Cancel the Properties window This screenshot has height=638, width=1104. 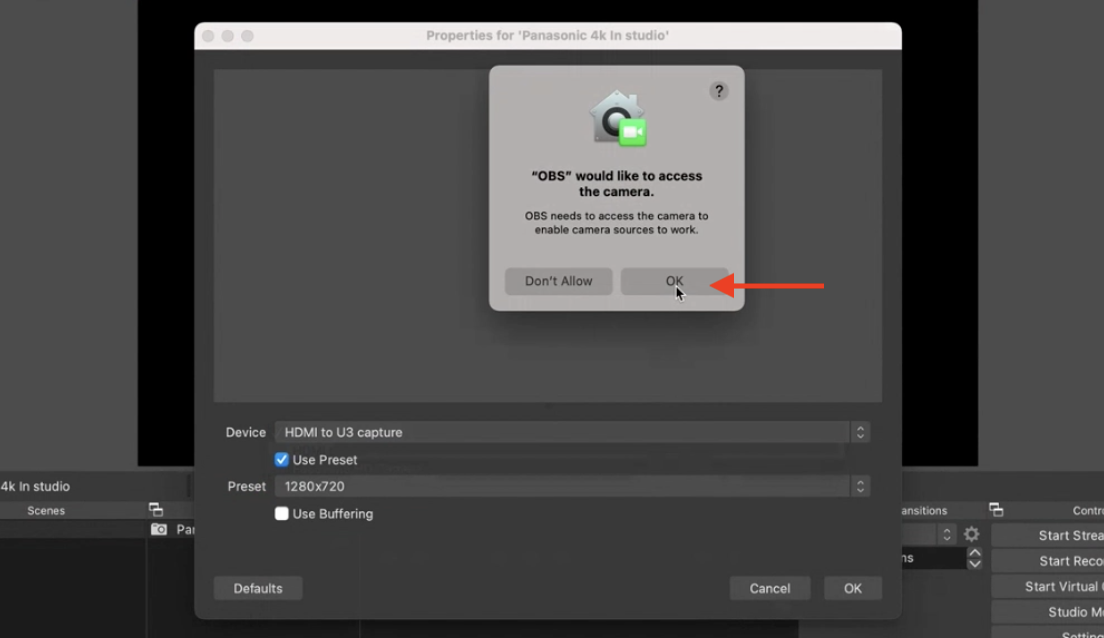point(770,589)
